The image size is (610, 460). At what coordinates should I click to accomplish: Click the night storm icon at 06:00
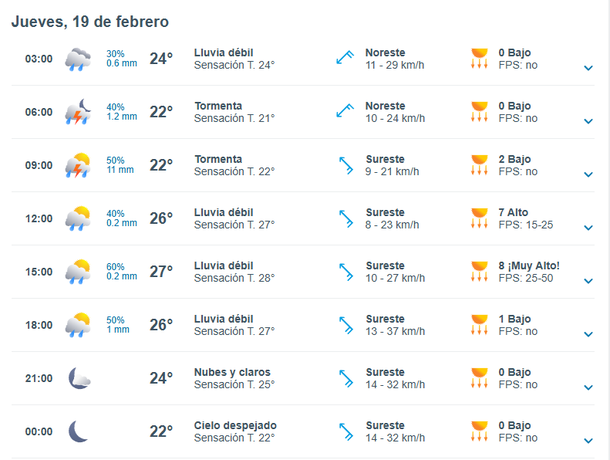coord(78,112)
